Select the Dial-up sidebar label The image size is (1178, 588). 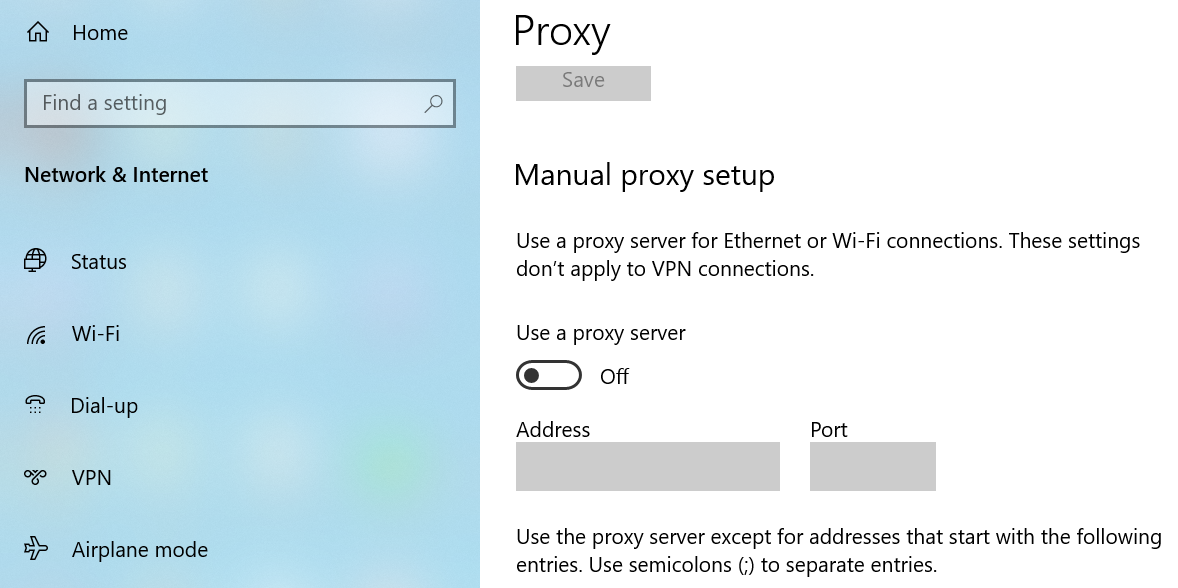(x=104, y=406)
